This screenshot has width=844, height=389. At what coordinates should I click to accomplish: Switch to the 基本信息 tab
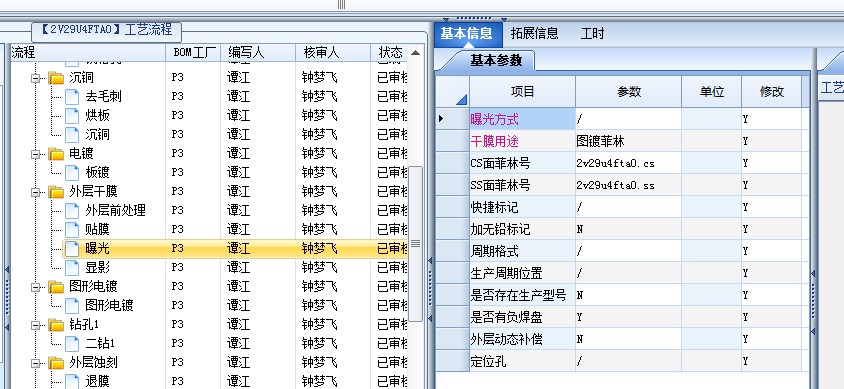coord(467,33)
